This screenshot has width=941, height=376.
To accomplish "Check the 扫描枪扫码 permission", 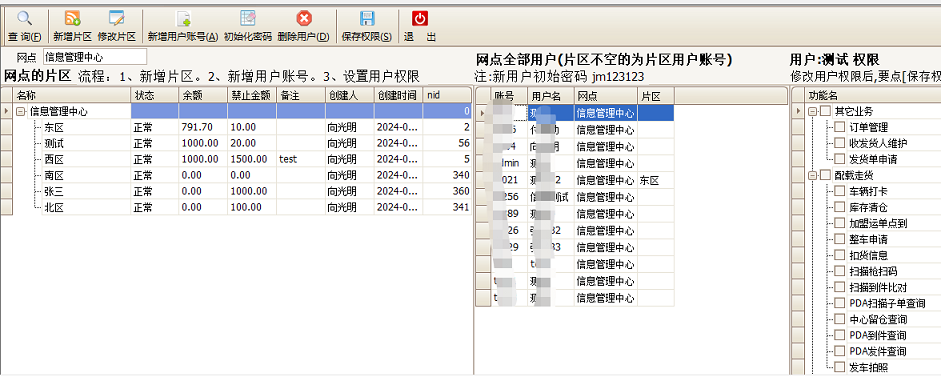I will 839,271.
